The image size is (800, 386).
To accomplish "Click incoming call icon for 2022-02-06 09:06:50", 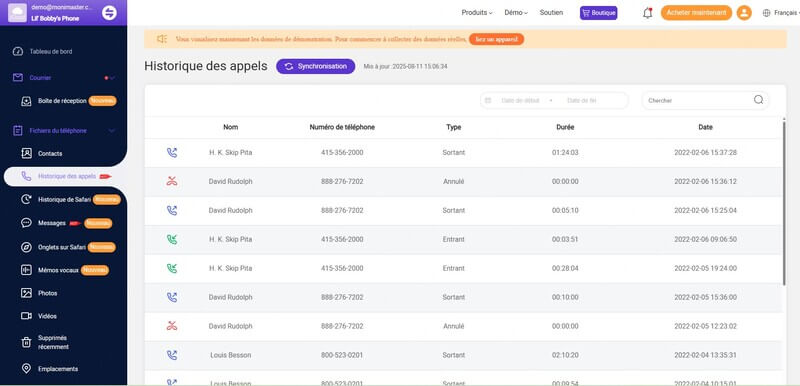I will tap(172, 239).
